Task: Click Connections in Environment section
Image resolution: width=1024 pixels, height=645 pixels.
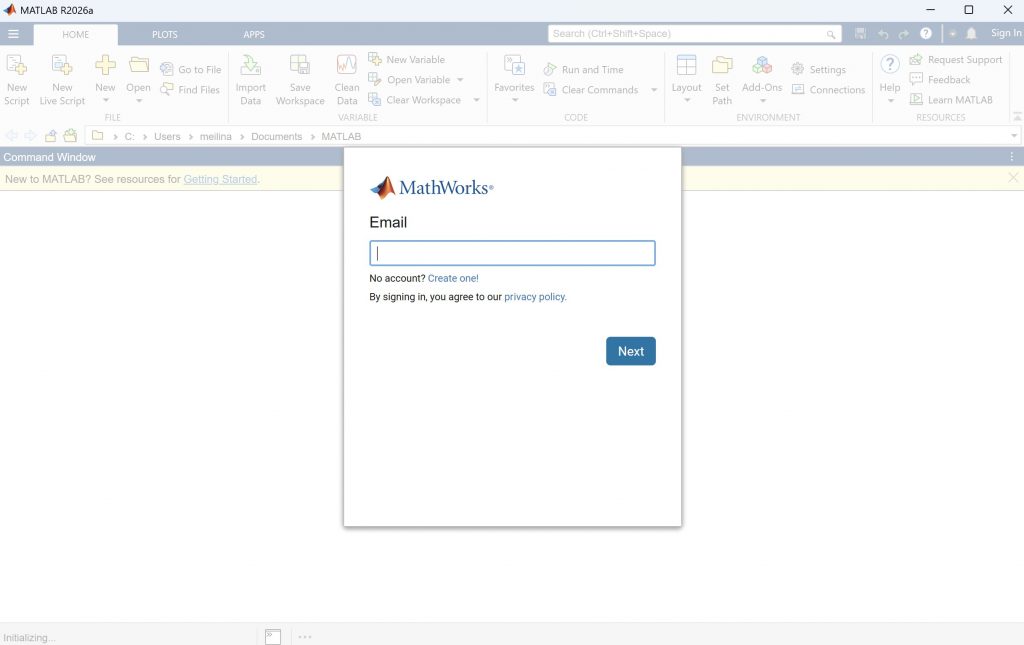Action: point(828,89)
